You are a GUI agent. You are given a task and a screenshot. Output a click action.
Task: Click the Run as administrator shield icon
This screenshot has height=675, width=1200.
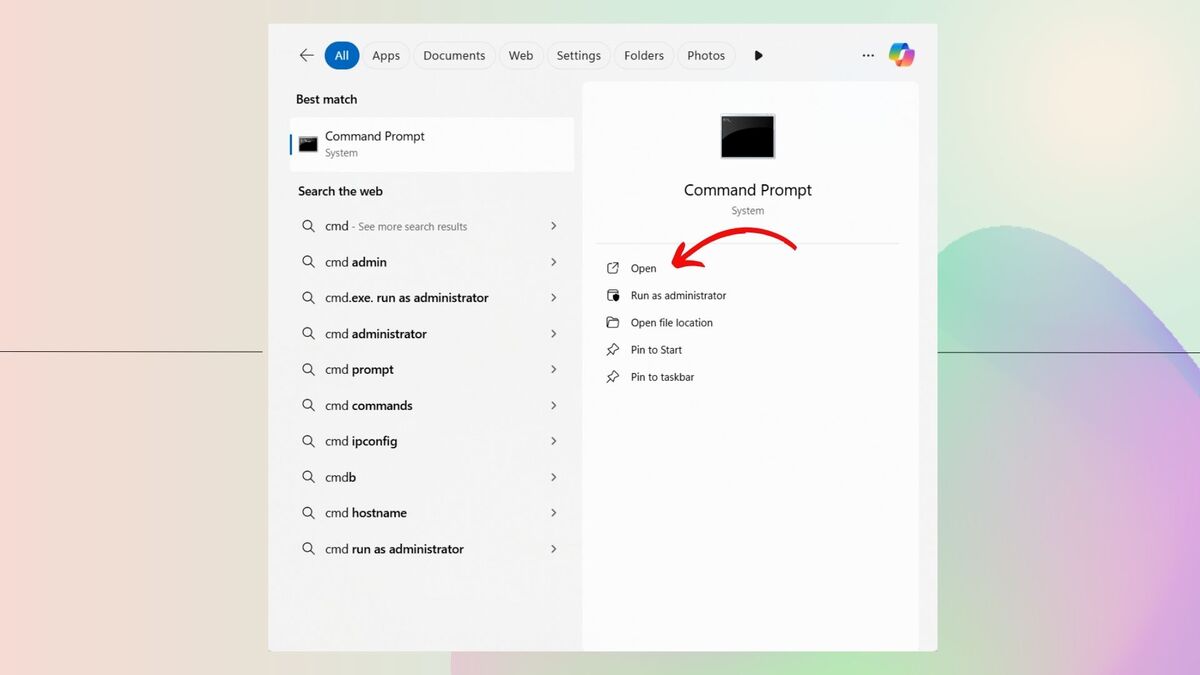[x=613, y=295]
